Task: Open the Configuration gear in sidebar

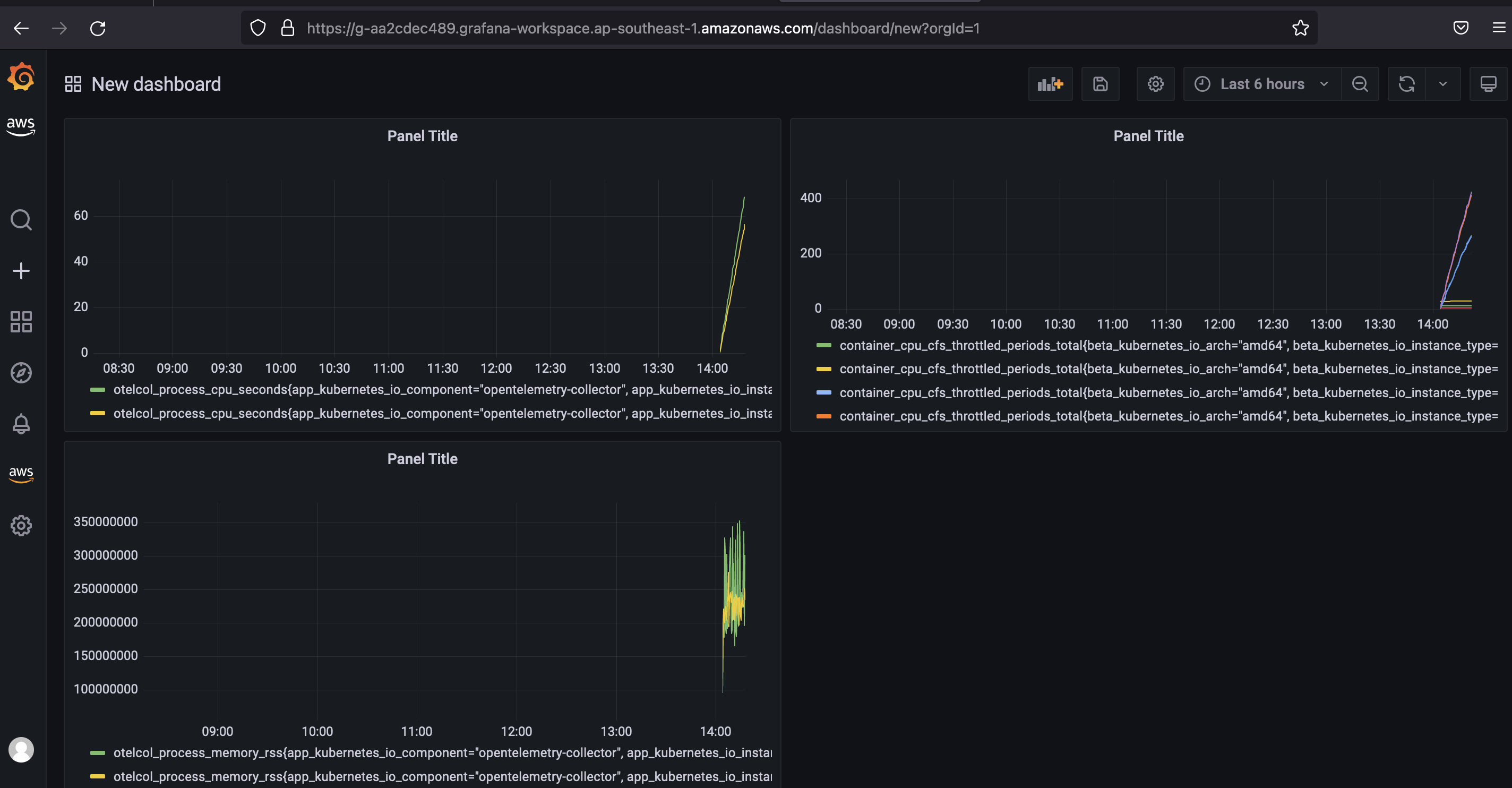Action: coord(21,526)
